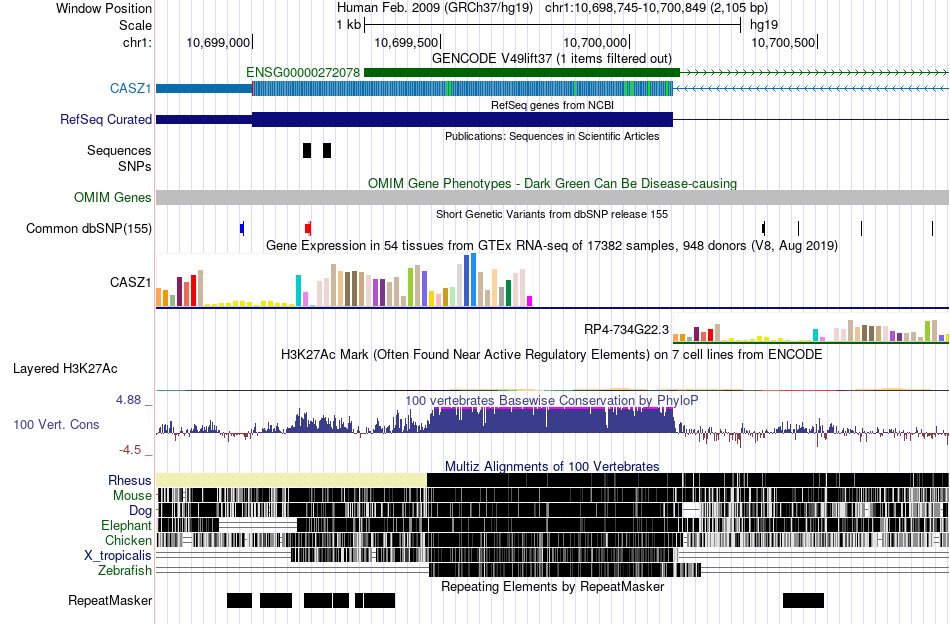Click the GENCODE V49lift37 track title
This screenshot has height=624, width=950.
552,58
